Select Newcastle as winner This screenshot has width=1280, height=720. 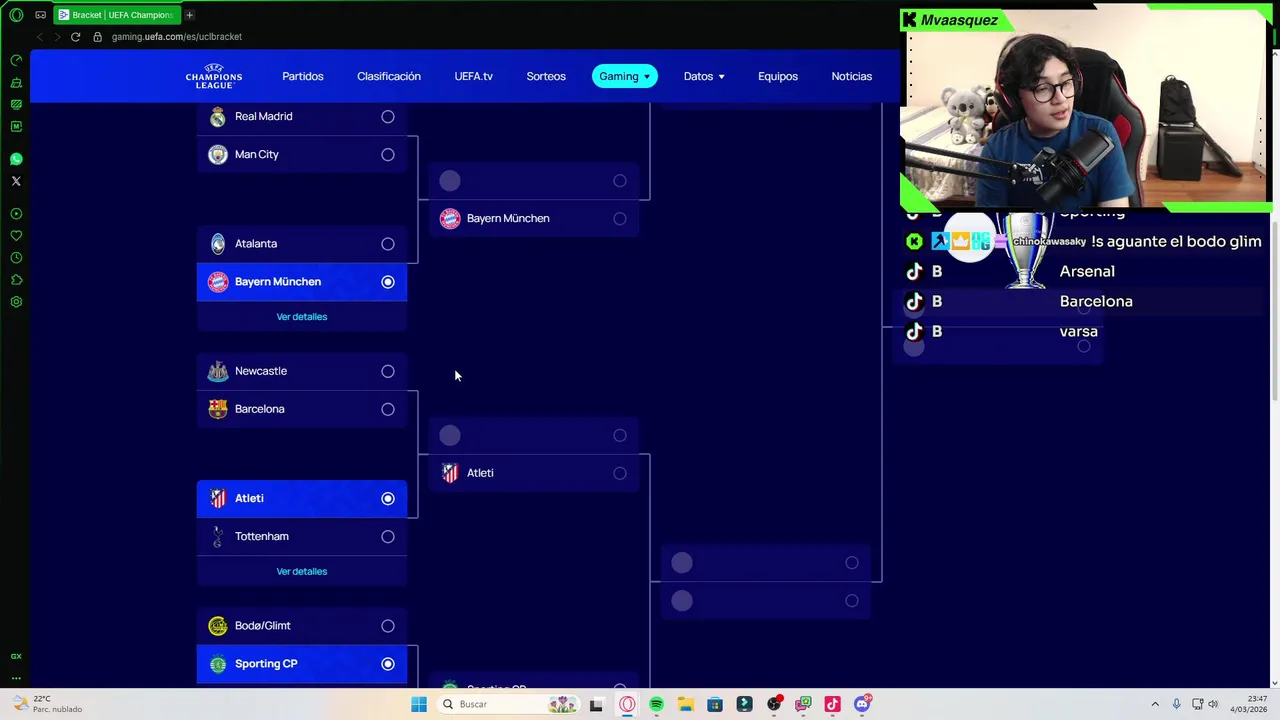[x=388, y=371]
